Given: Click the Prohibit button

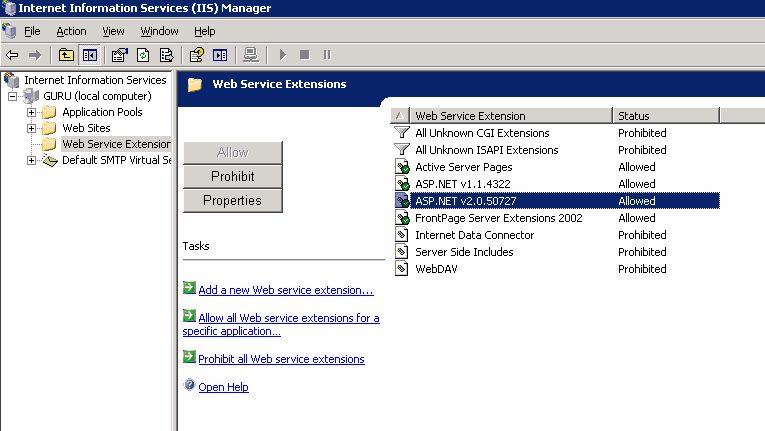Looking at the screenshot, I should pyautogui.click(x=233, y=177).
